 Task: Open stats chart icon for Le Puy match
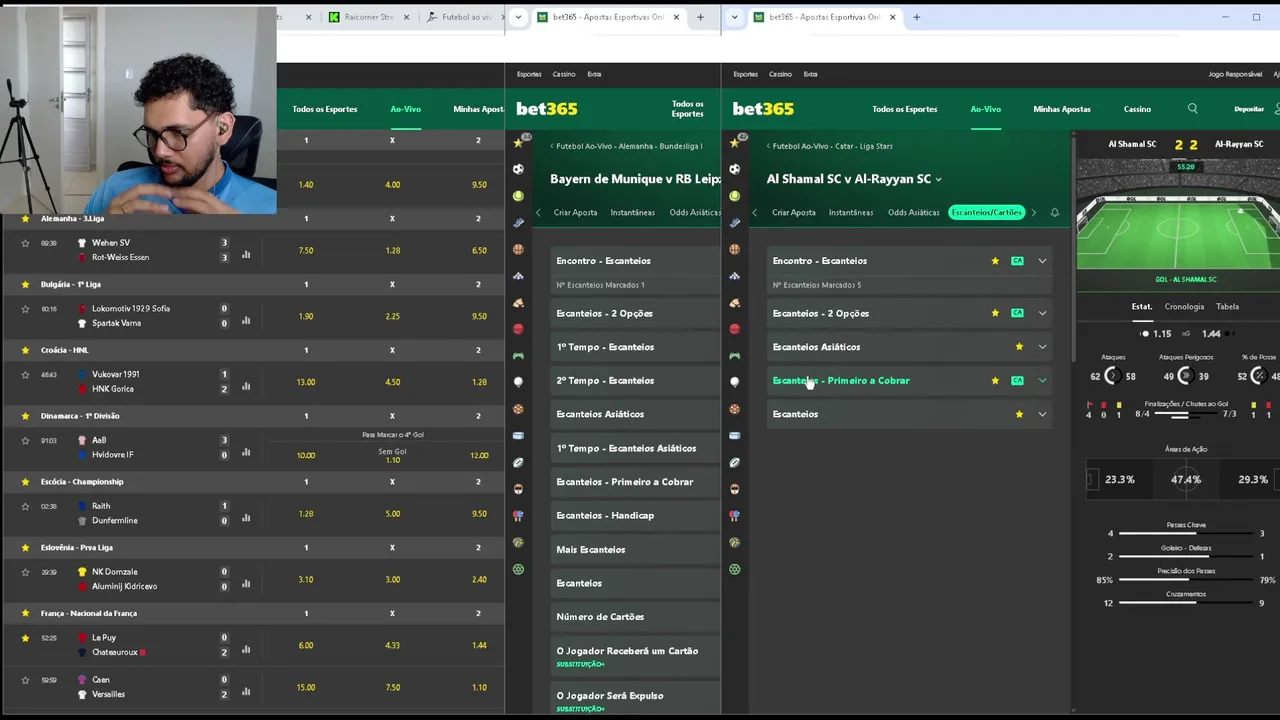coord(246,649)
